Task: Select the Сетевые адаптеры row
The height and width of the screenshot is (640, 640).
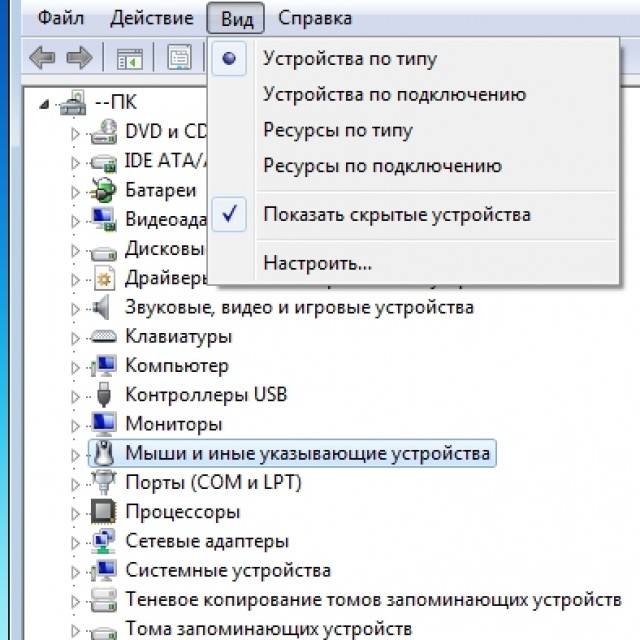Action: [207, 542]
